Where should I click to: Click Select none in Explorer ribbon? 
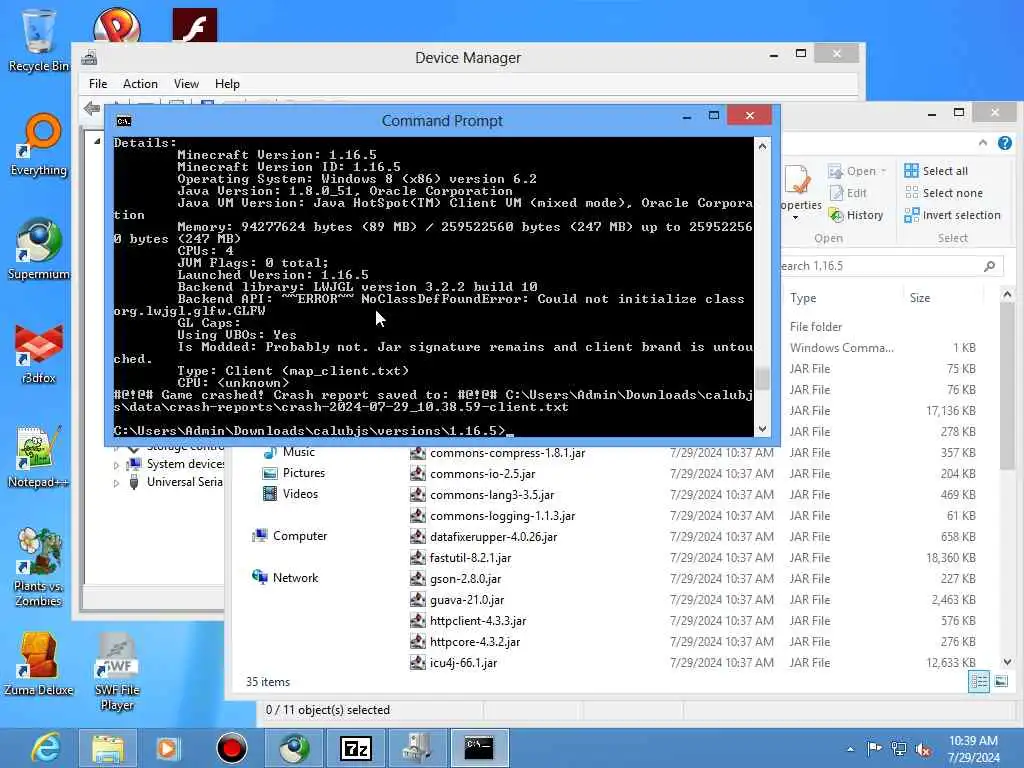(x=944, y=193)
